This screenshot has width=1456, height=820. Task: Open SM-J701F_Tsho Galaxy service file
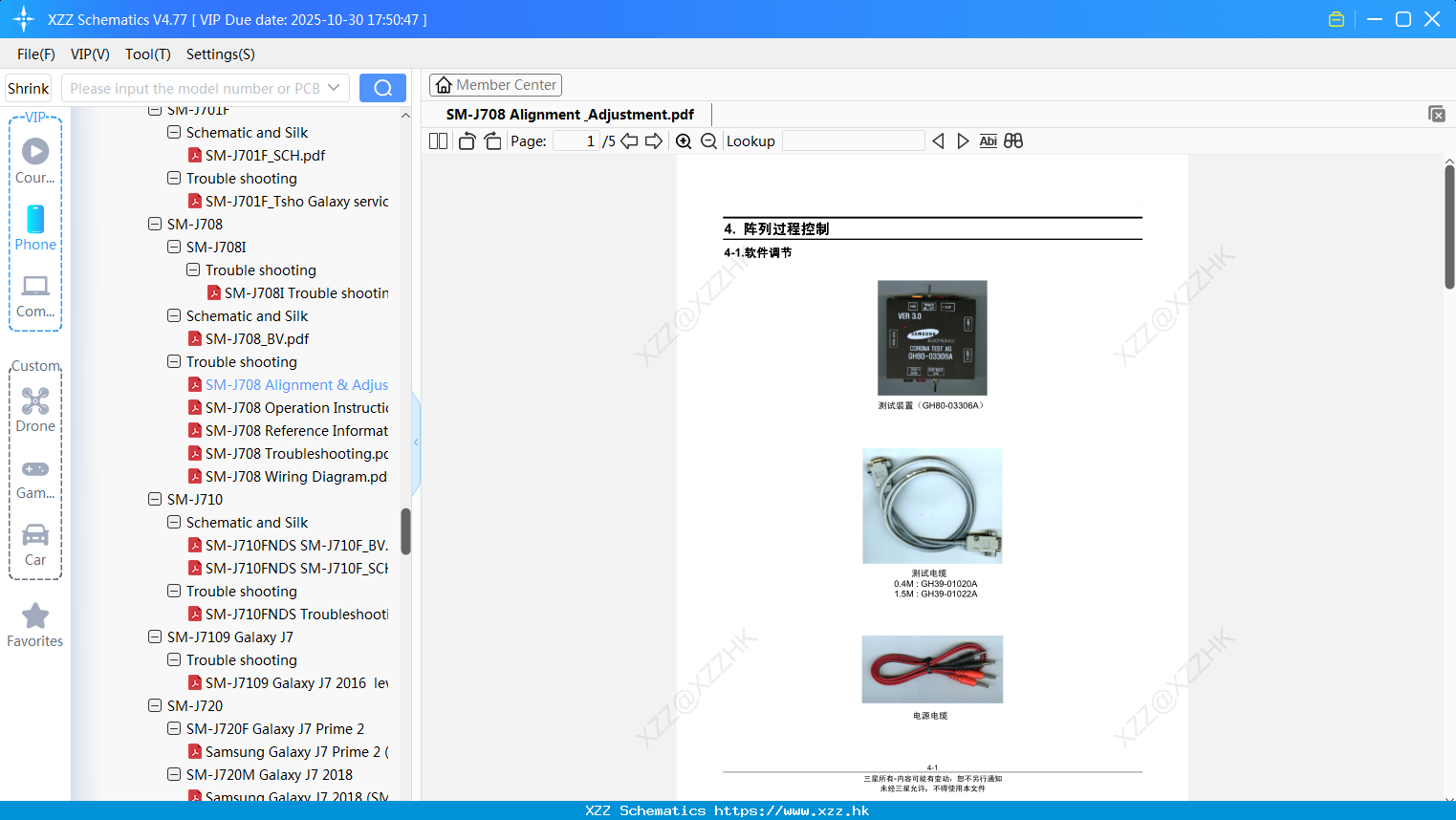coord(288,201)
